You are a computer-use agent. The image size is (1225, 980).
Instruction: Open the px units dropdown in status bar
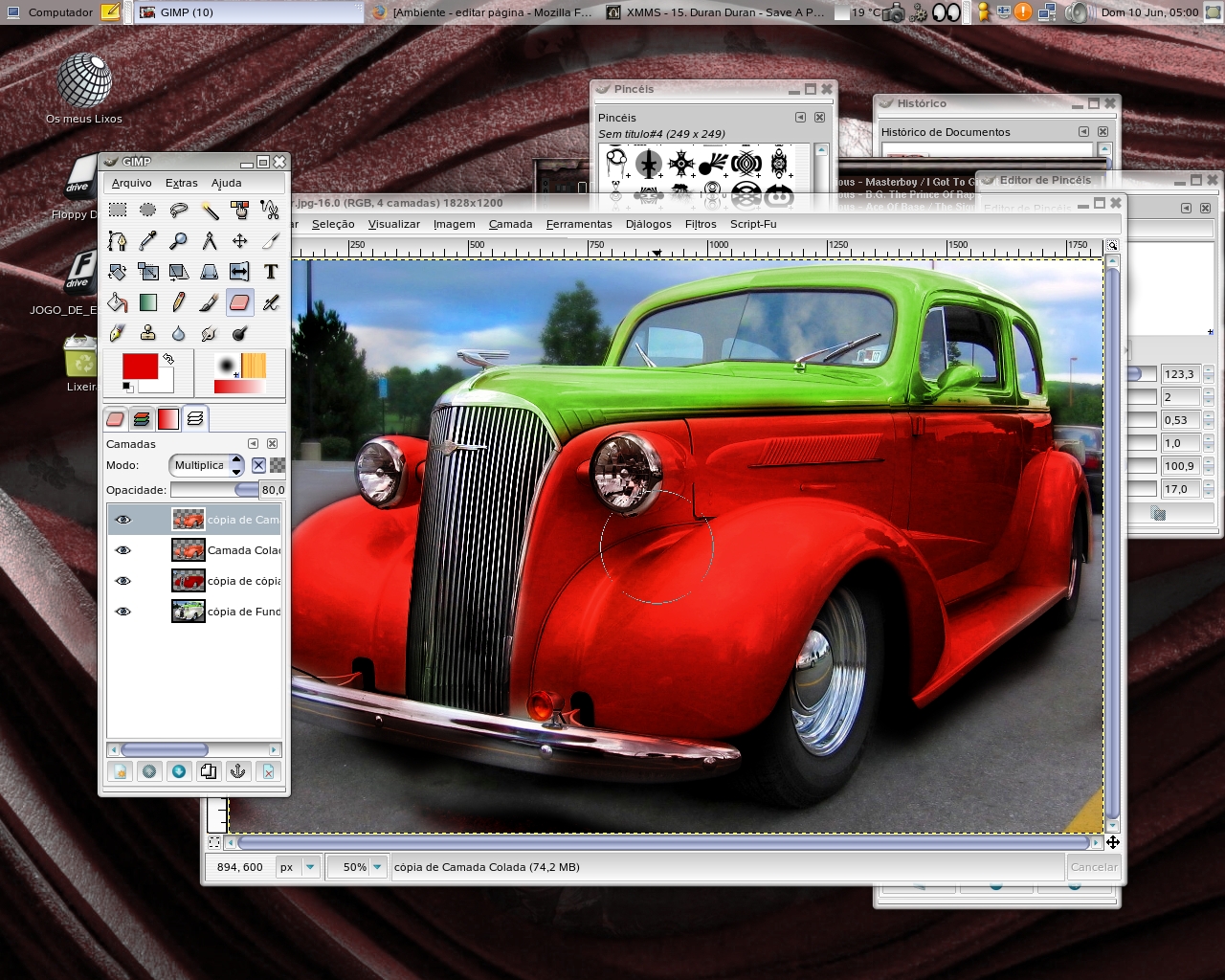click(x=298, y=867)
